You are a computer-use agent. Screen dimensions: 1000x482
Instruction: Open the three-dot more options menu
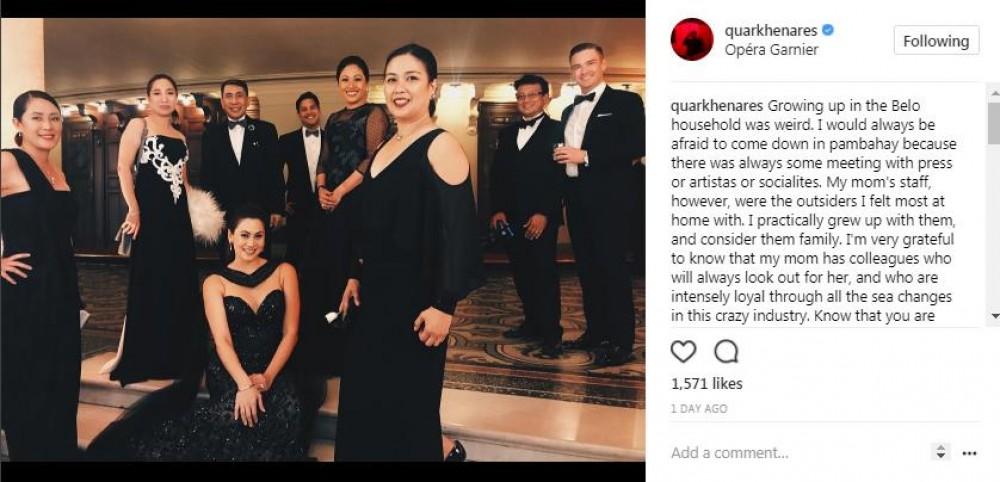969,453
